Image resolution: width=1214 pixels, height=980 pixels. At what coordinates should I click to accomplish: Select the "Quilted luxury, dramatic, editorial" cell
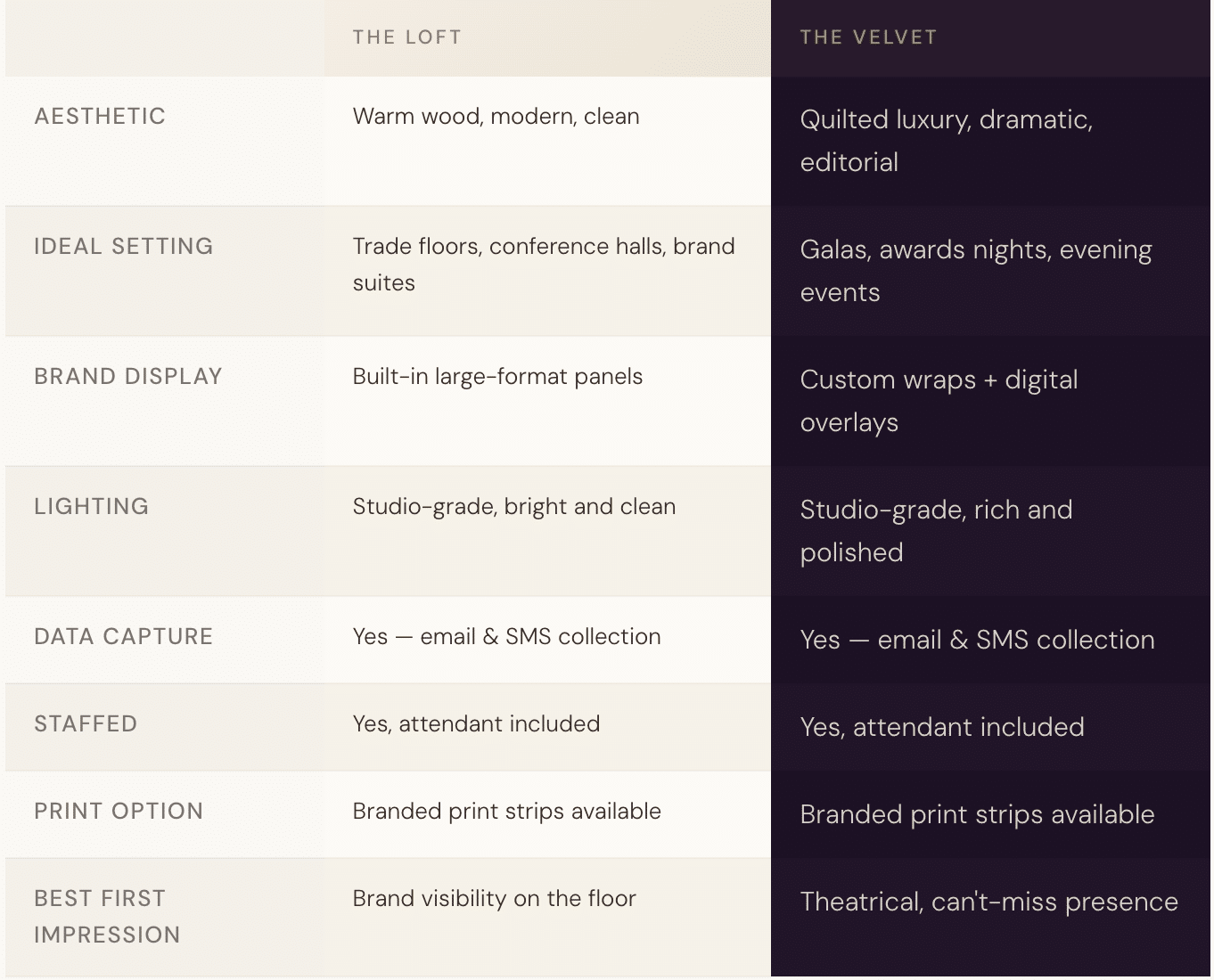pyautogui.click(x=946, y=141)
